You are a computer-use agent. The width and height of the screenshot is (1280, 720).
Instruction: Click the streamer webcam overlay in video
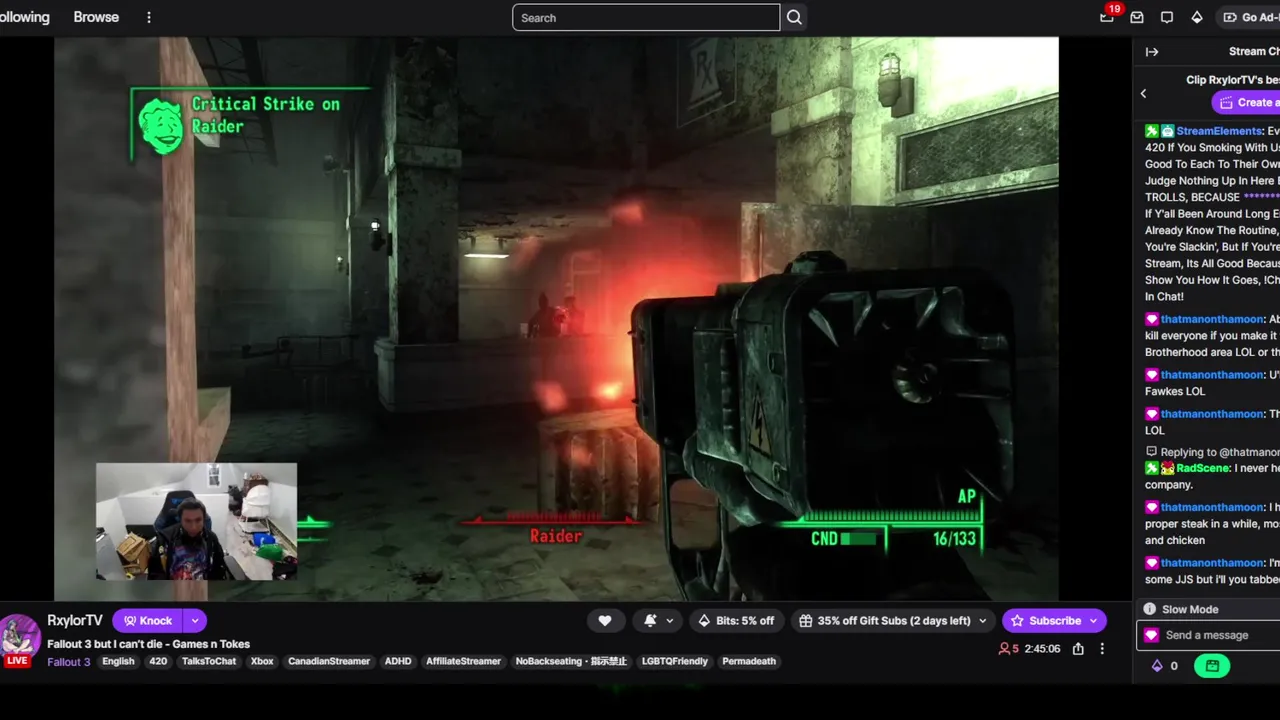[196, 521]
